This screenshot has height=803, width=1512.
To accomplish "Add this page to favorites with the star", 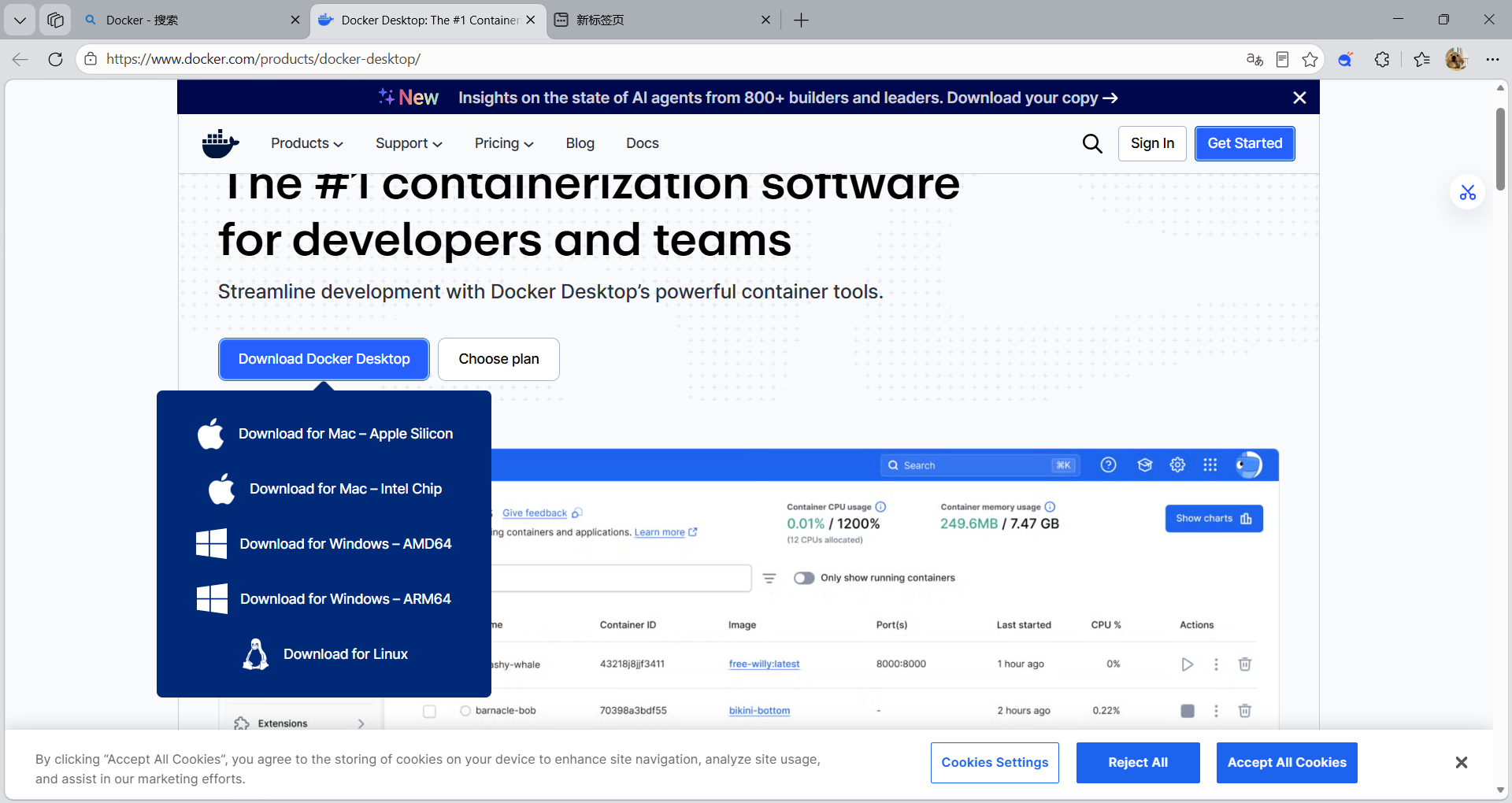I will 1310,59.
